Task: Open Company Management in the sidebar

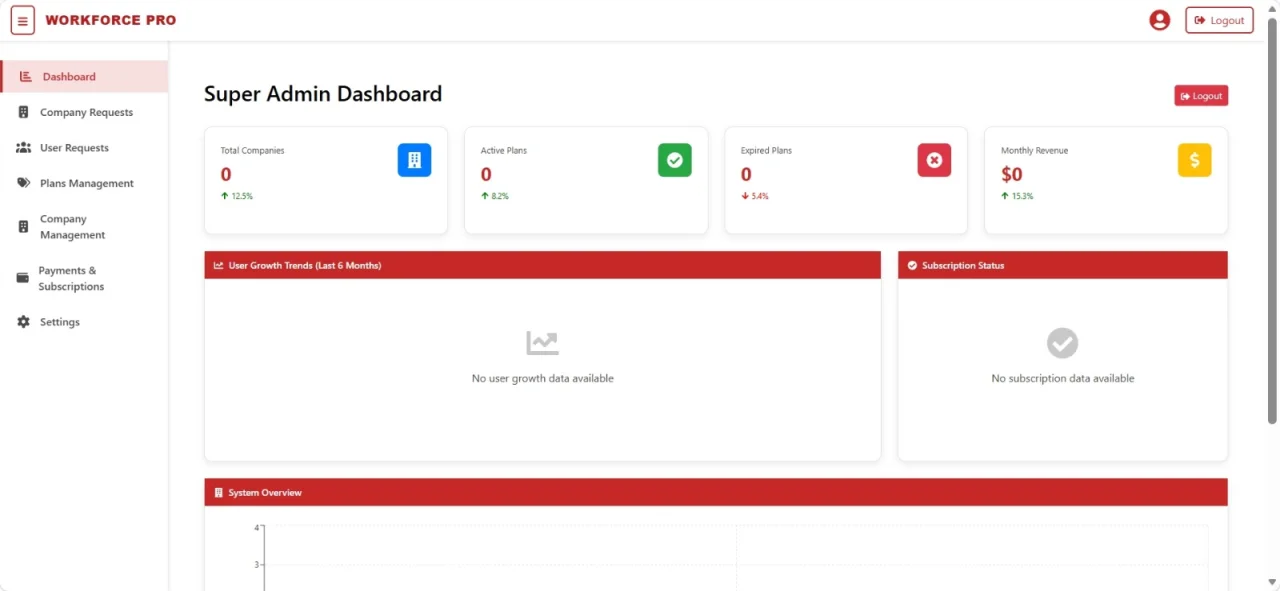Action: (85, 227)
